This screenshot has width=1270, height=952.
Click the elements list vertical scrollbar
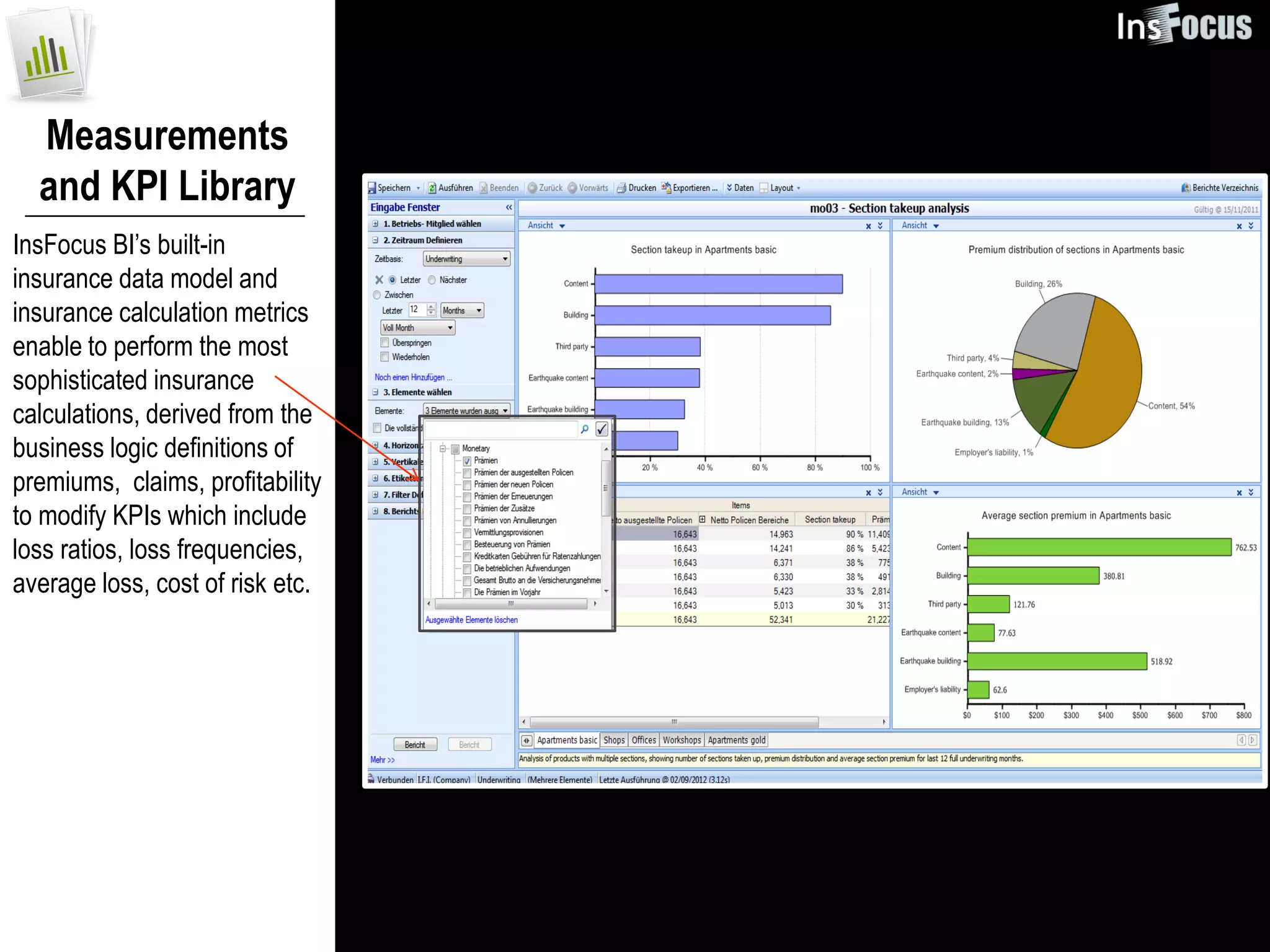(606, 488)
